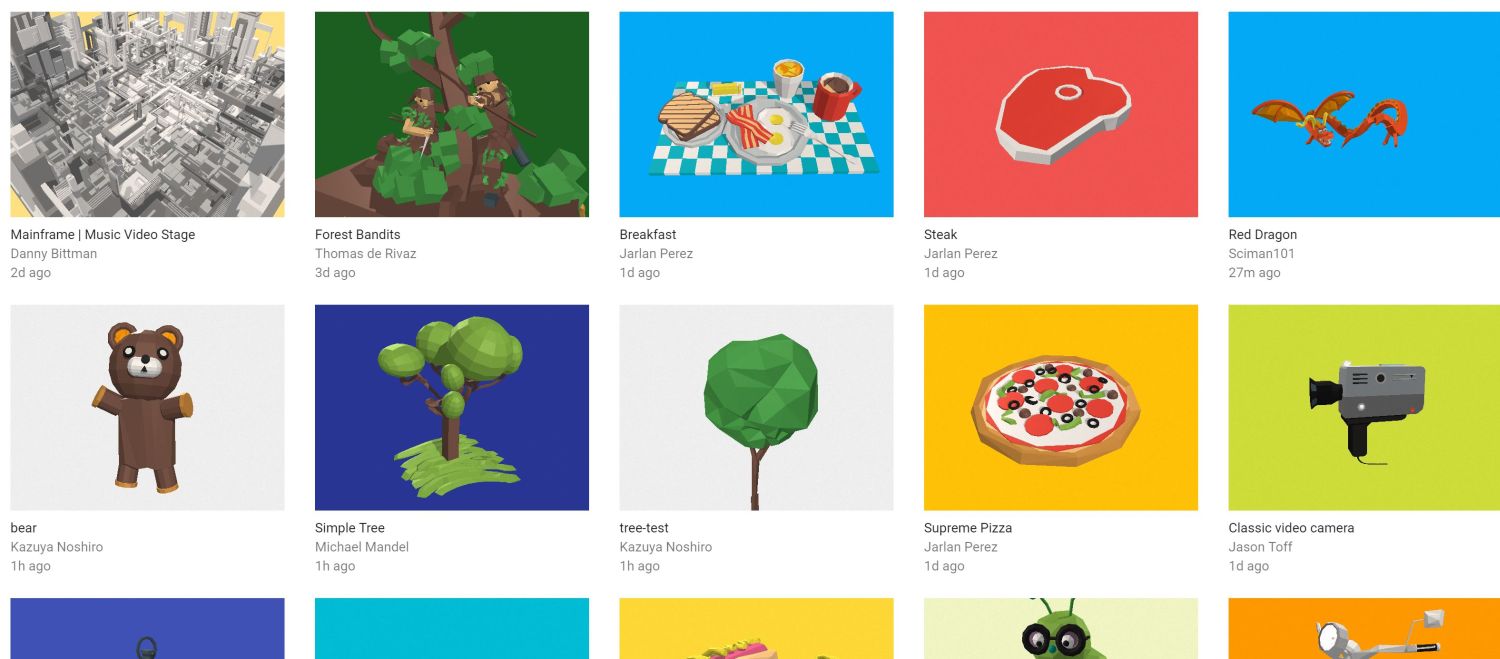Open Kazuya Noshiro's profile under bear

coord(57,547)
